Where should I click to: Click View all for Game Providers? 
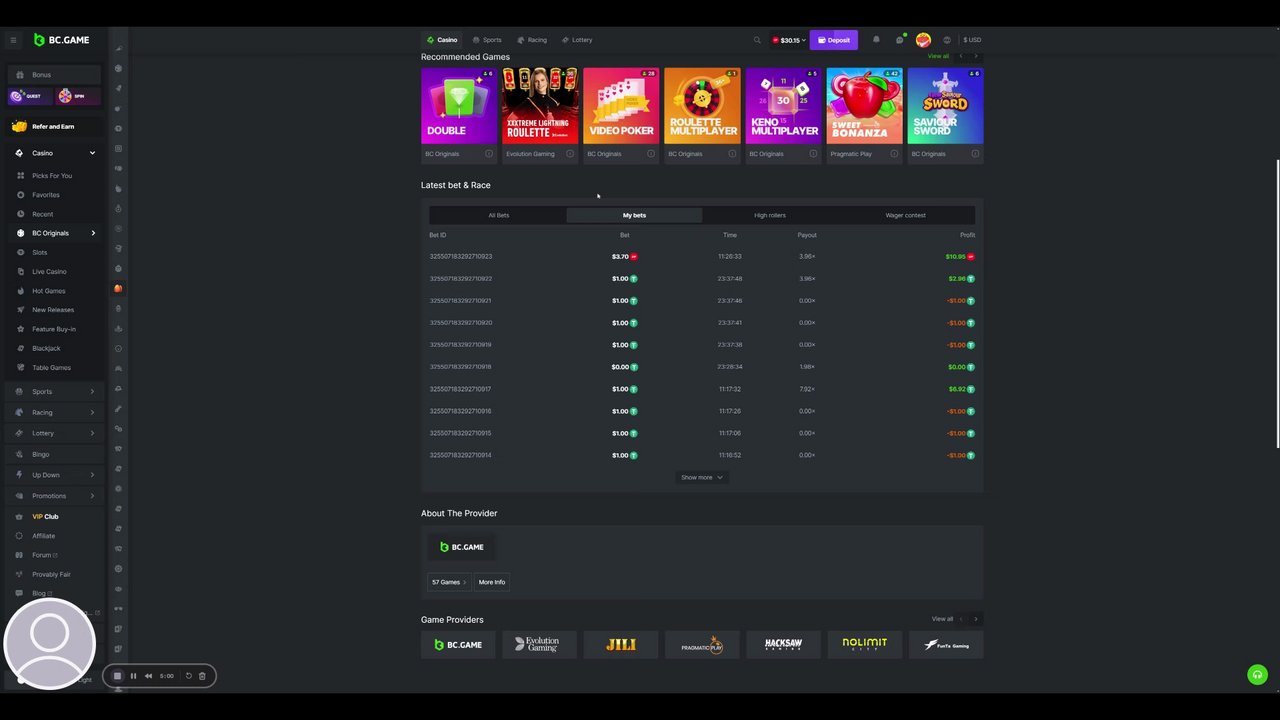coord(942,619)
